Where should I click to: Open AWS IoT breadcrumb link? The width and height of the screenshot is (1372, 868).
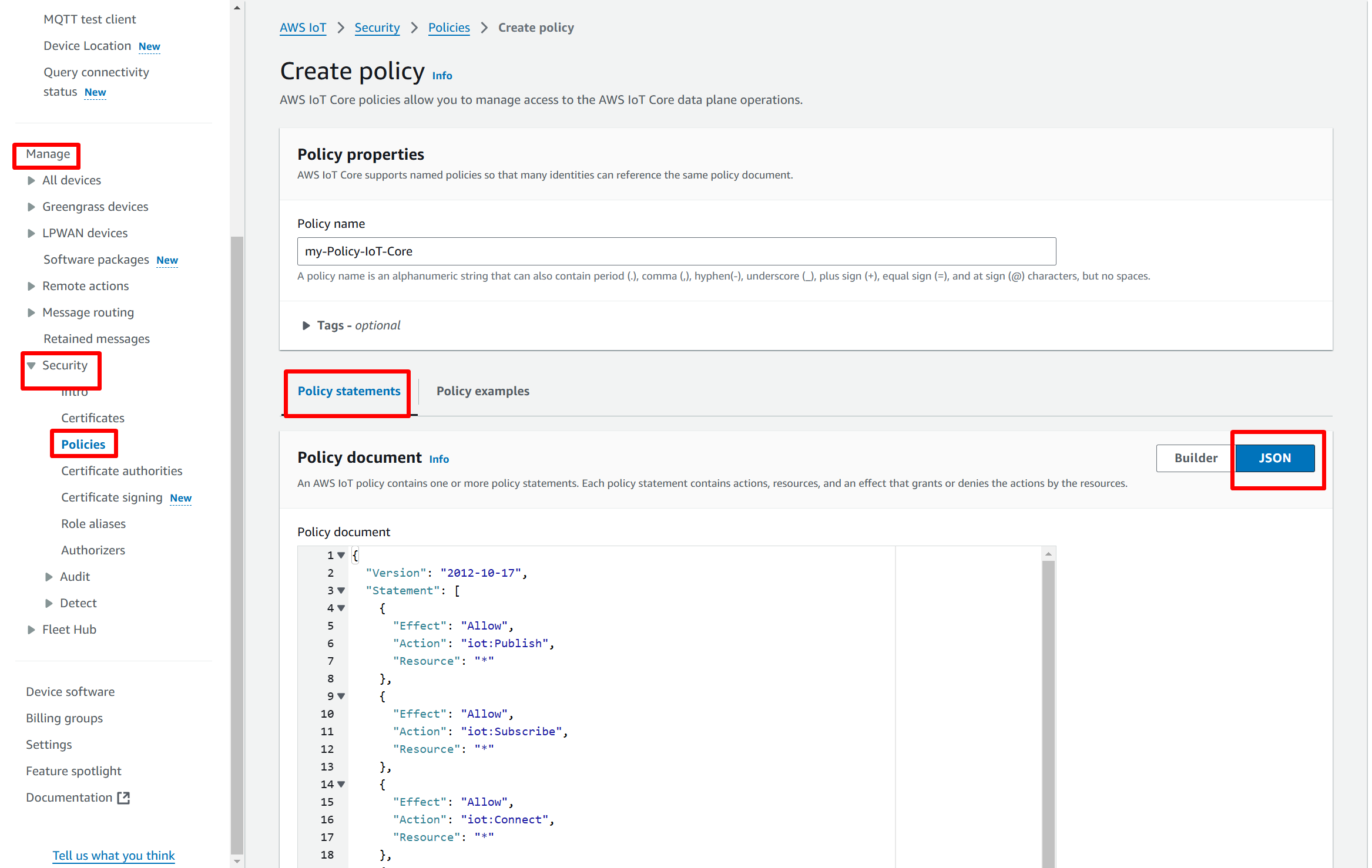[303, 28]
